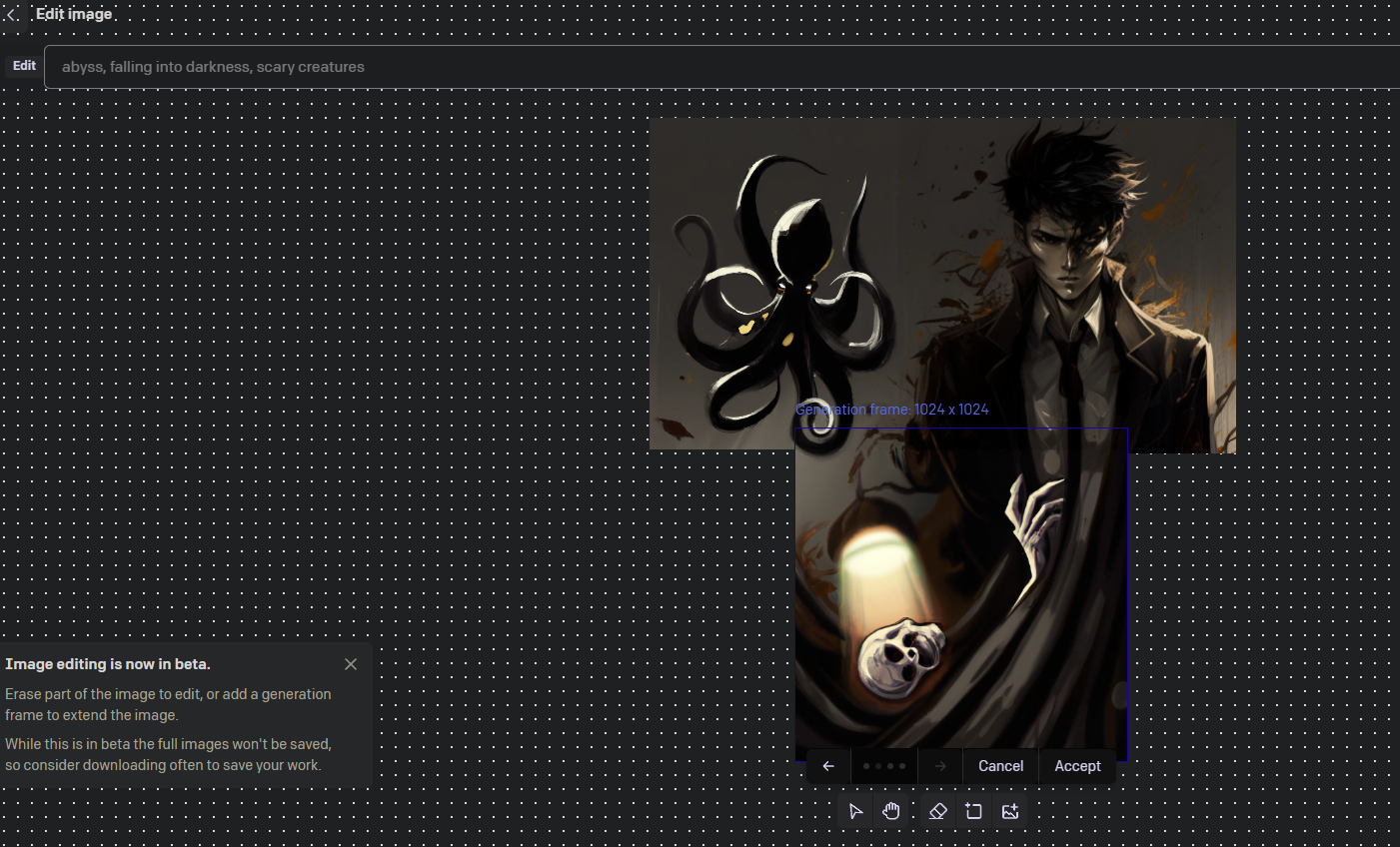Screen dimensions: 1400x847
Task: Click the Generation frame 1024 x 1024 label
Action: 891,410
